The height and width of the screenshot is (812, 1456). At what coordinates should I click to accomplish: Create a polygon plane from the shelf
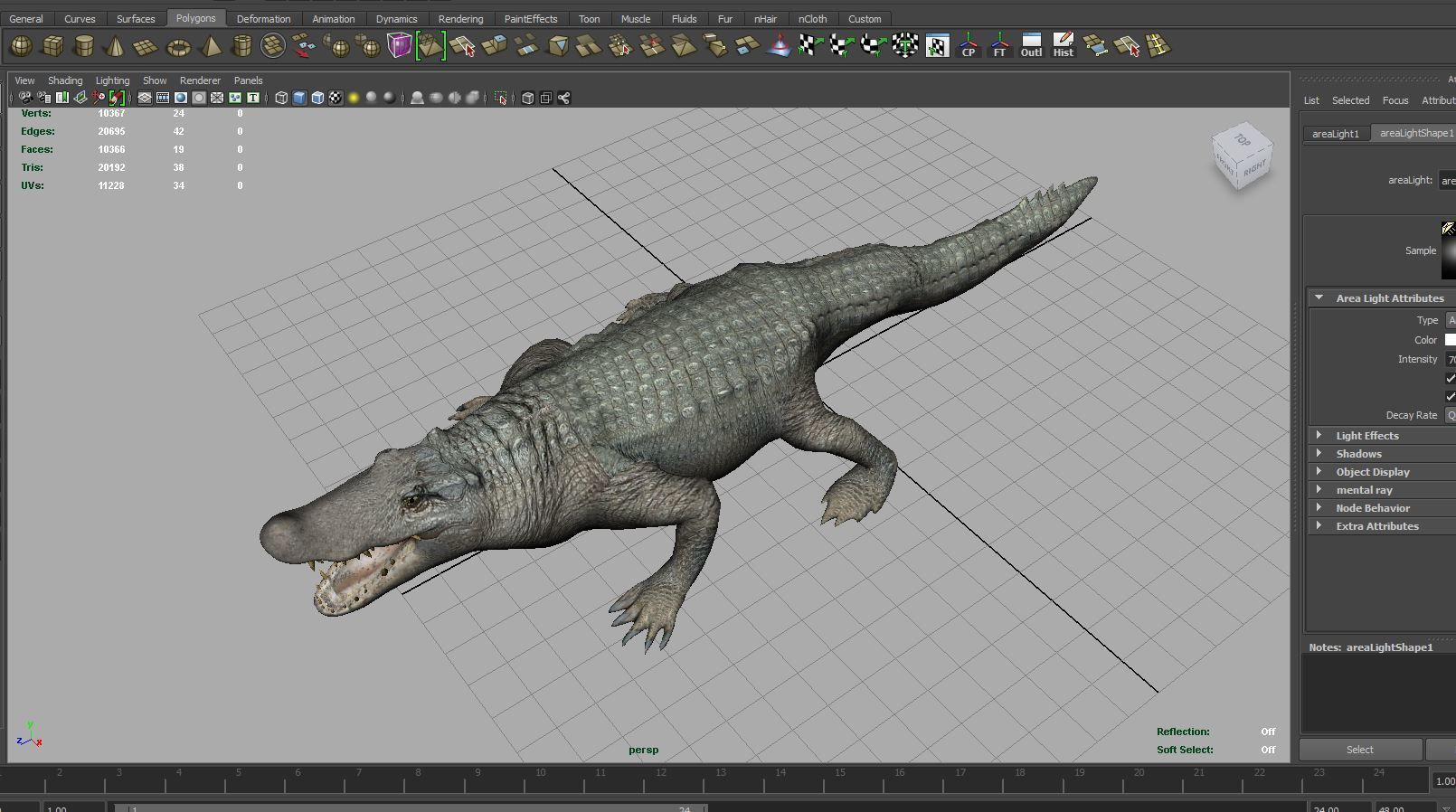tap(146, 45)
